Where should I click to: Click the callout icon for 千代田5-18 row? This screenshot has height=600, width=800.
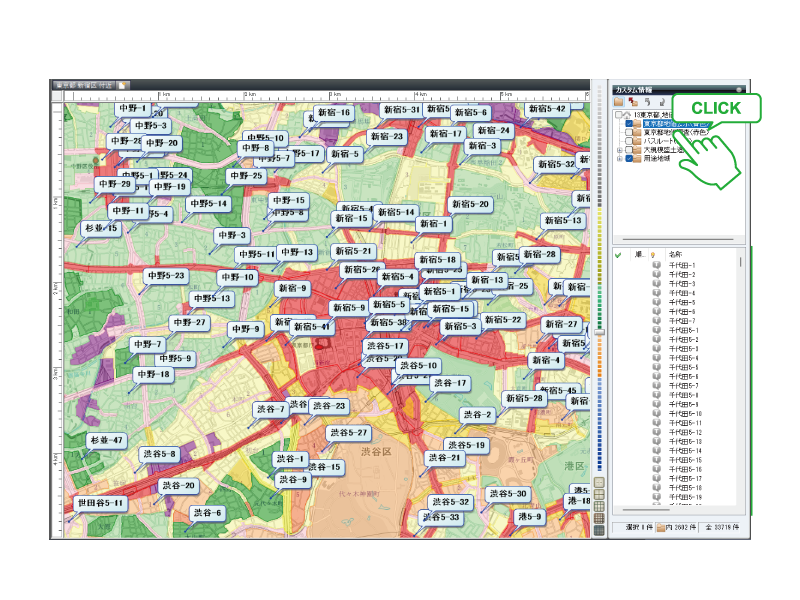[x=657, y=488]
